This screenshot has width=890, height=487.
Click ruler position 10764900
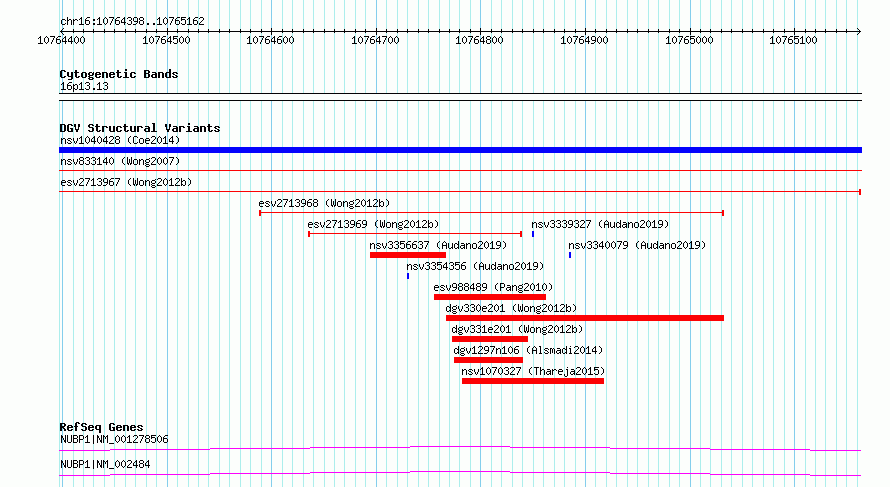(x=584, y=40)
